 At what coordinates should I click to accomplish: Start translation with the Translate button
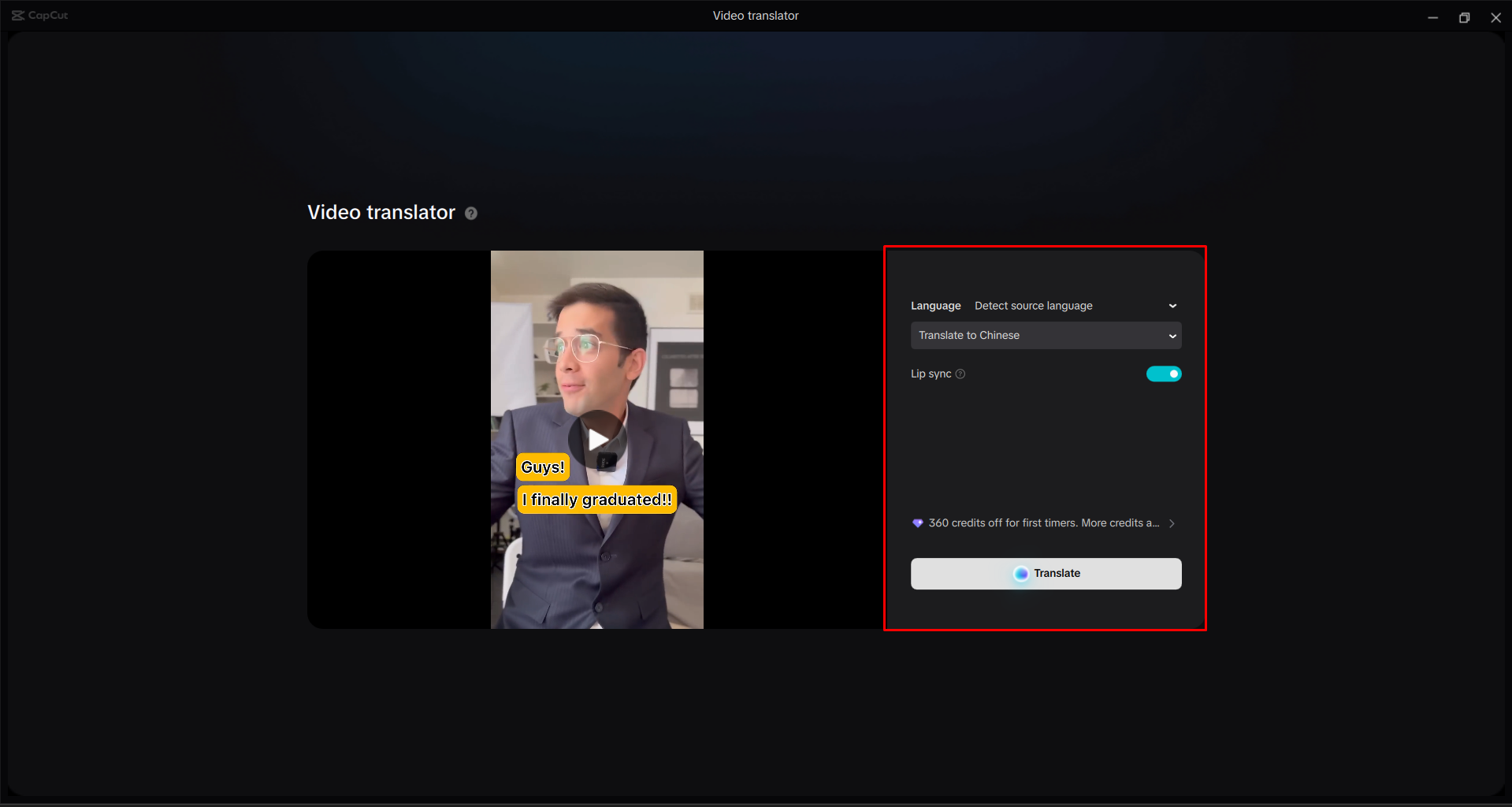(x=1046, y=574)
